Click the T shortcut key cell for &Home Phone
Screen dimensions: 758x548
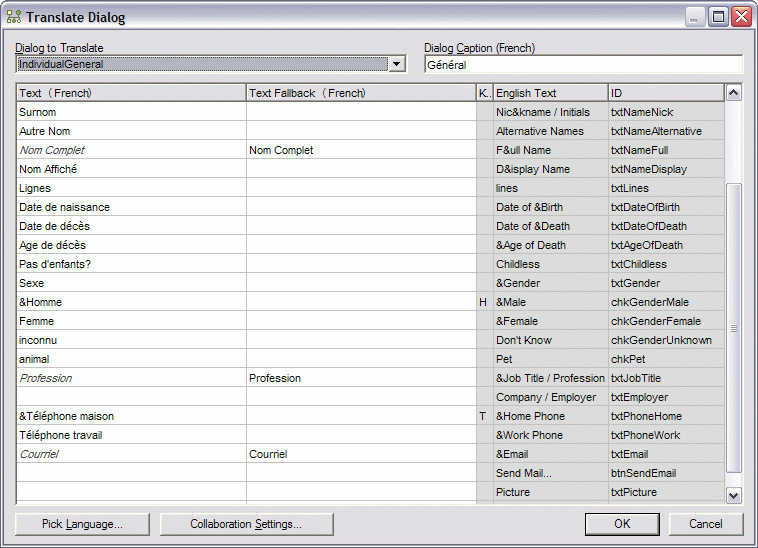pyautogui.click(x=485, y=416)
